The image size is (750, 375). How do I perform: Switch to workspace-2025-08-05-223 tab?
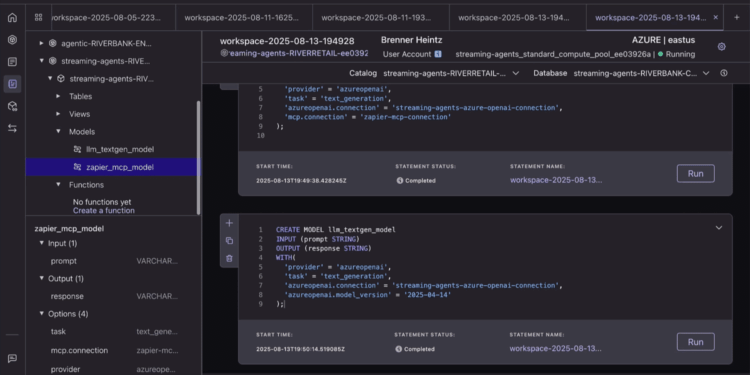107,18
